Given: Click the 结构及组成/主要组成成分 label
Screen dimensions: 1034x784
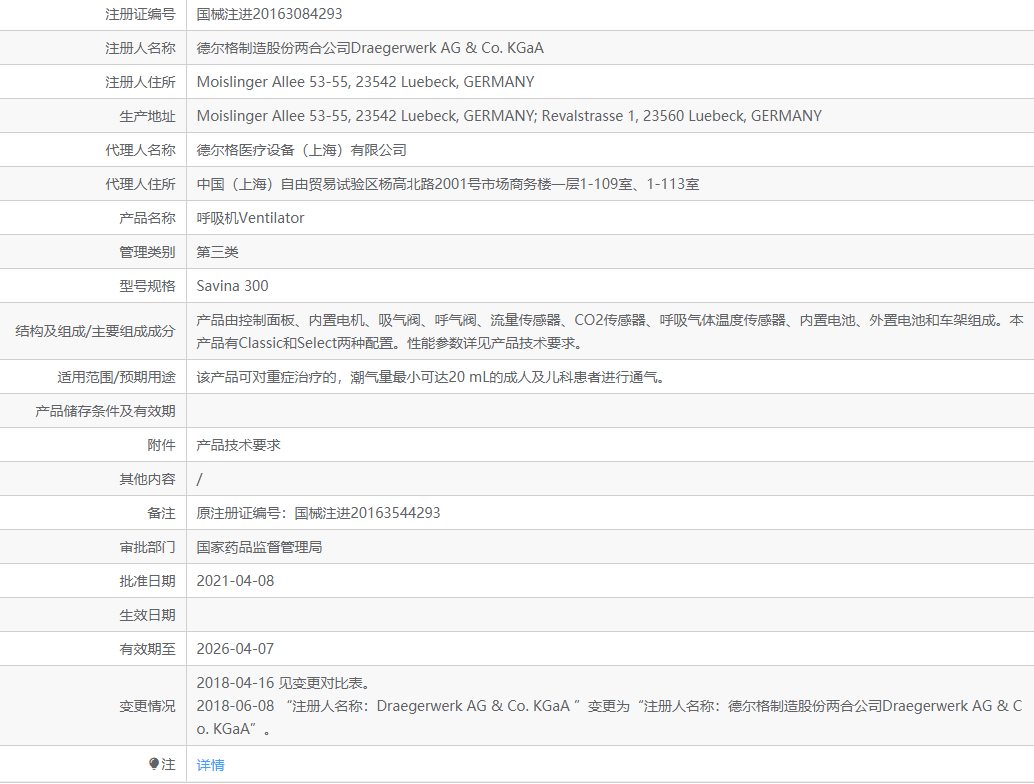Looking at the screenshot, I should 96,332.
